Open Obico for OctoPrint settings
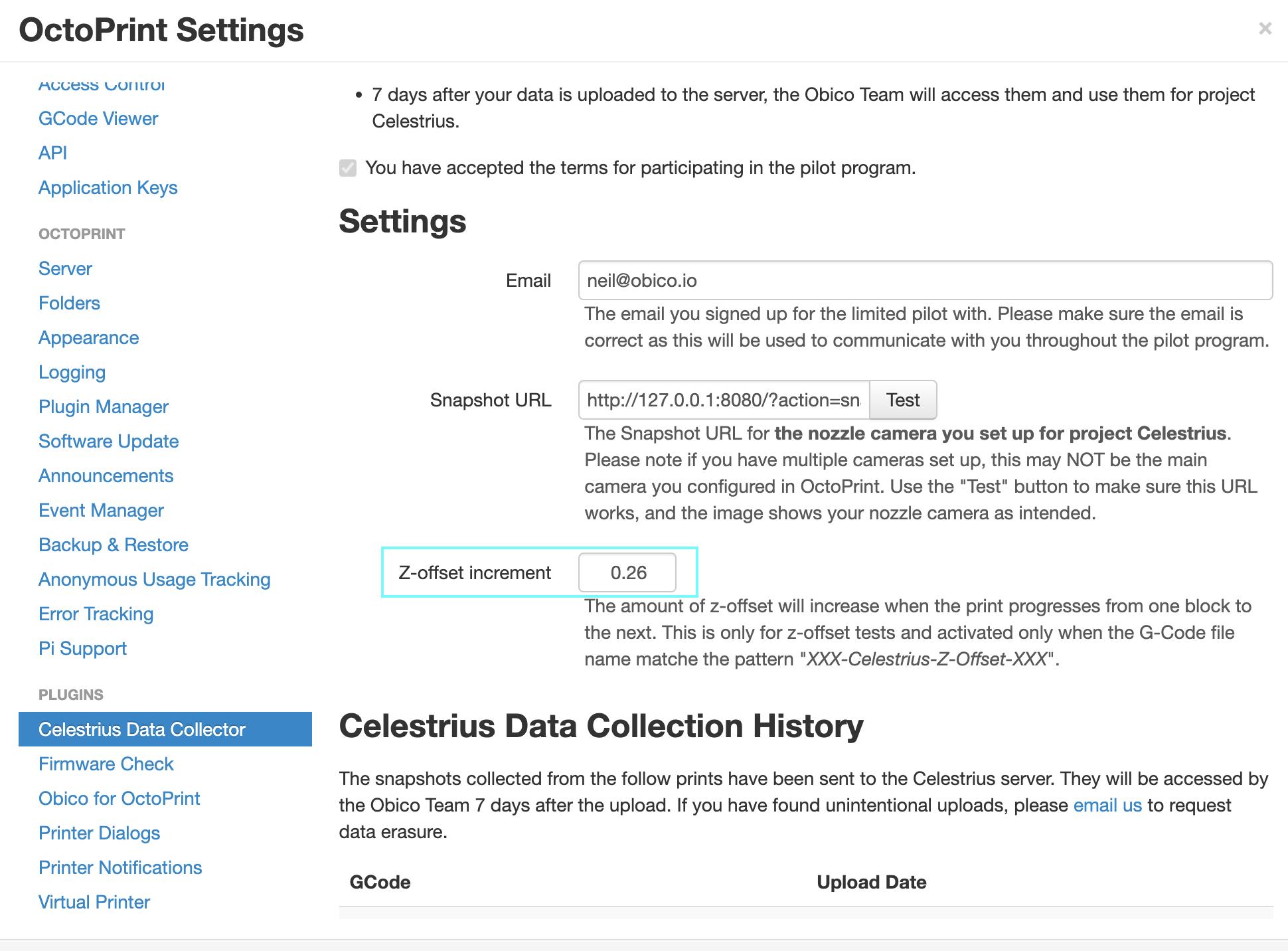Viewport: 1288px width, 951px height. click(x=120, y=798)
